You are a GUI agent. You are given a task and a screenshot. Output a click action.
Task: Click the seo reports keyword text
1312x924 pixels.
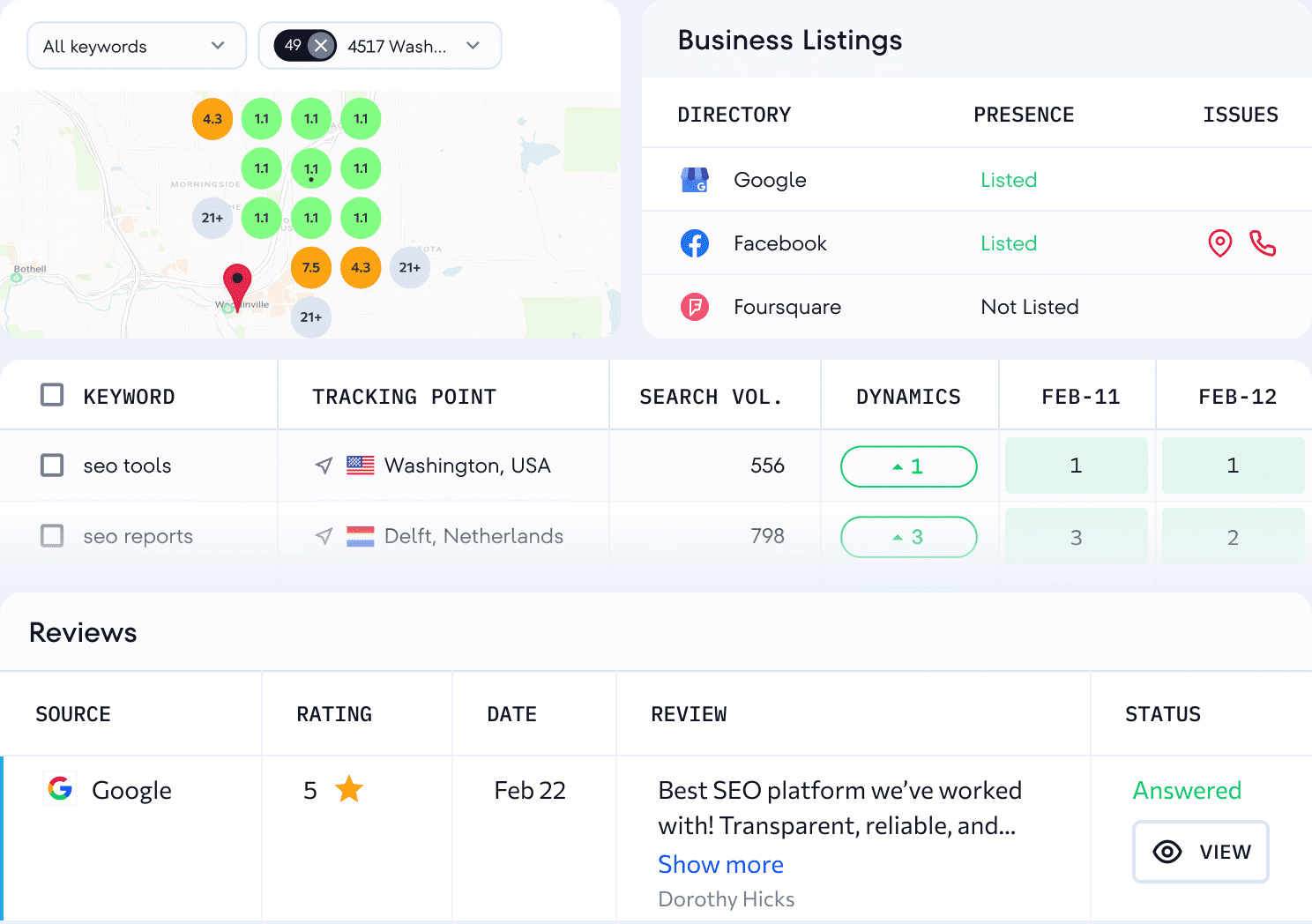(x=138, y=536)
